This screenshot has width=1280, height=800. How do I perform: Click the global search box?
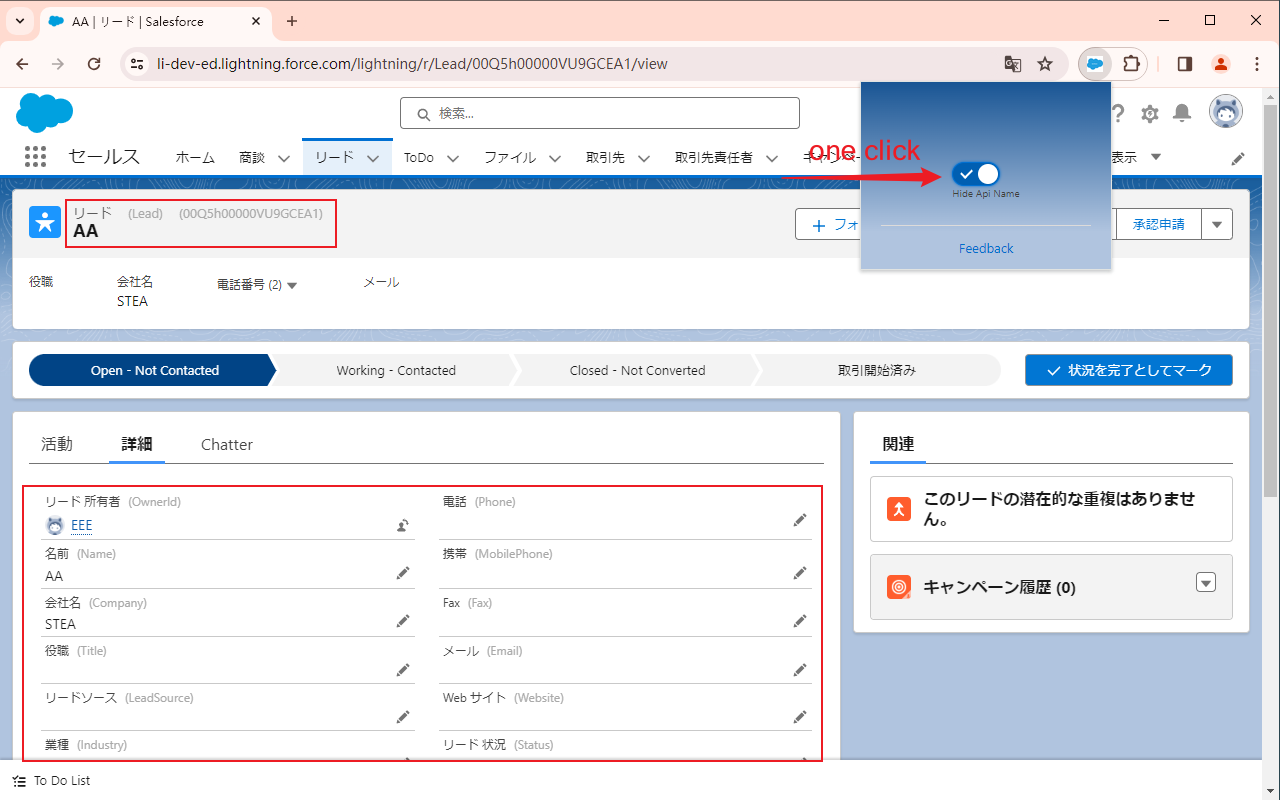pos(600,113)
